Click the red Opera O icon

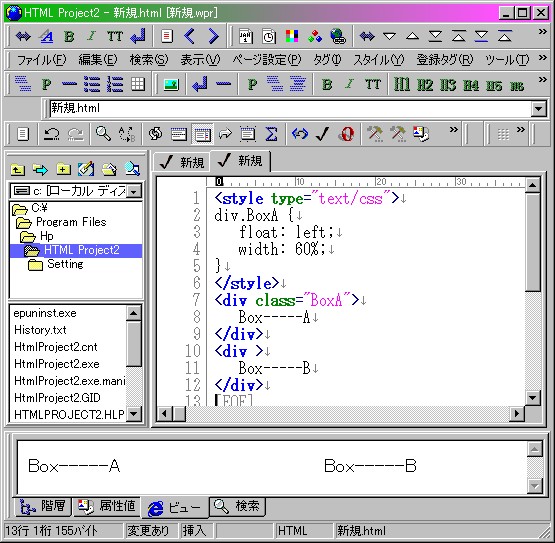(347, 134)
